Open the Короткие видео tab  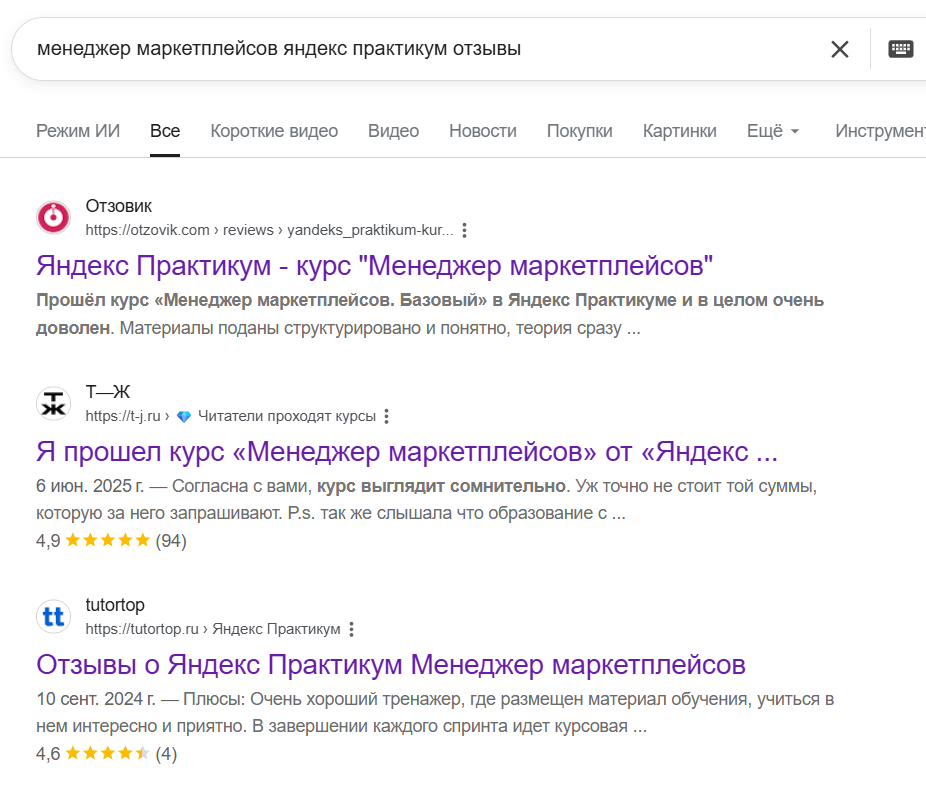(274, 131)
